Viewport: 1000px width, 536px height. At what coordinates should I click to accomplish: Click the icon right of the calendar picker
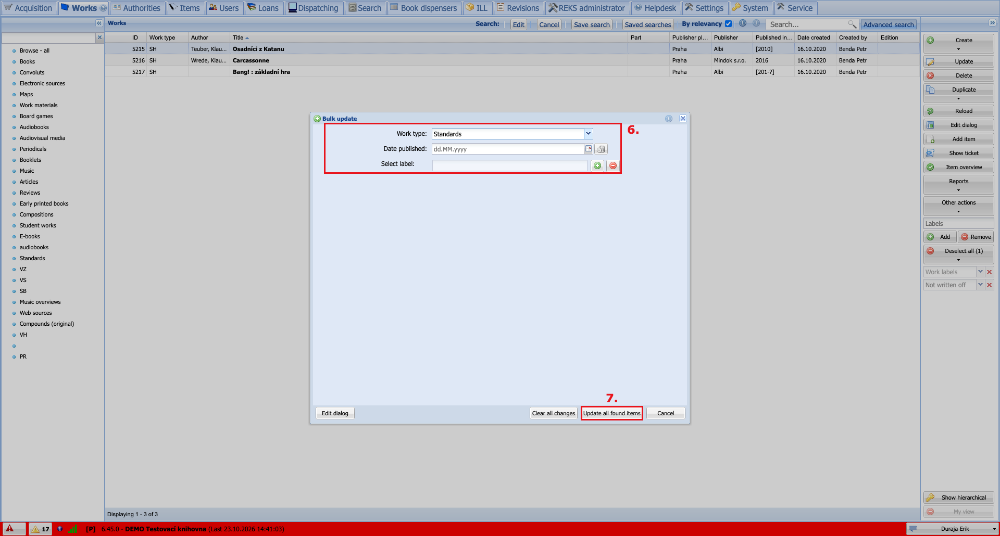(x=601, y=149)
